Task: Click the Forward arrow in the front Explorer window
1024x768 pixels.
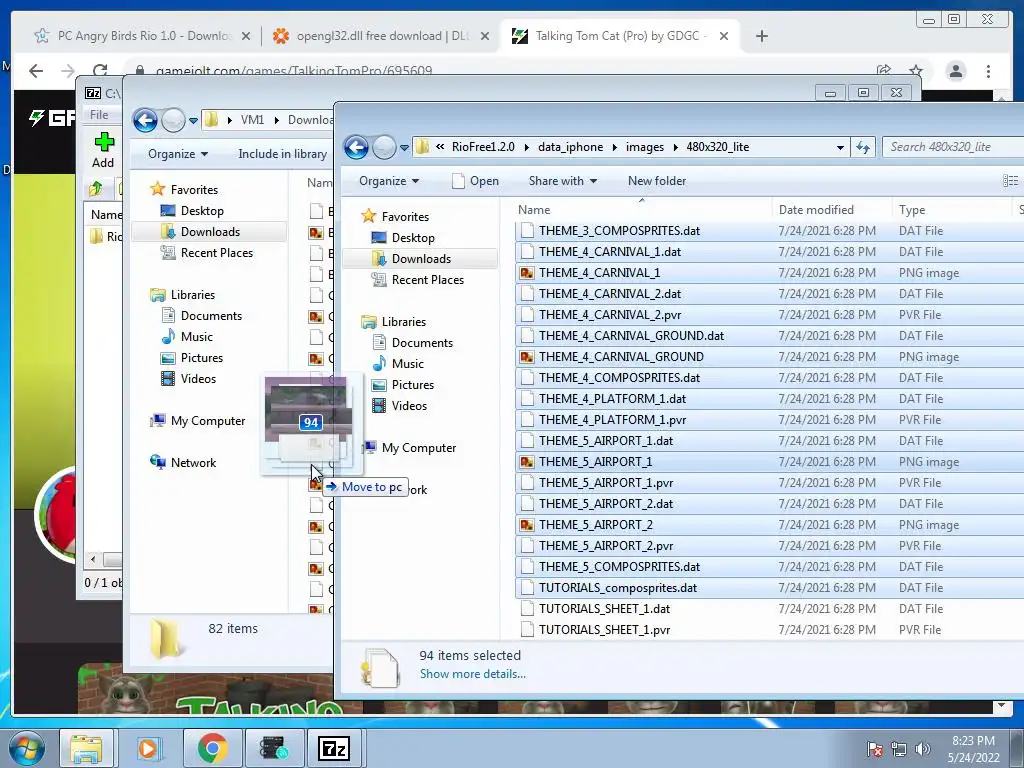Action: click(384, 147)
